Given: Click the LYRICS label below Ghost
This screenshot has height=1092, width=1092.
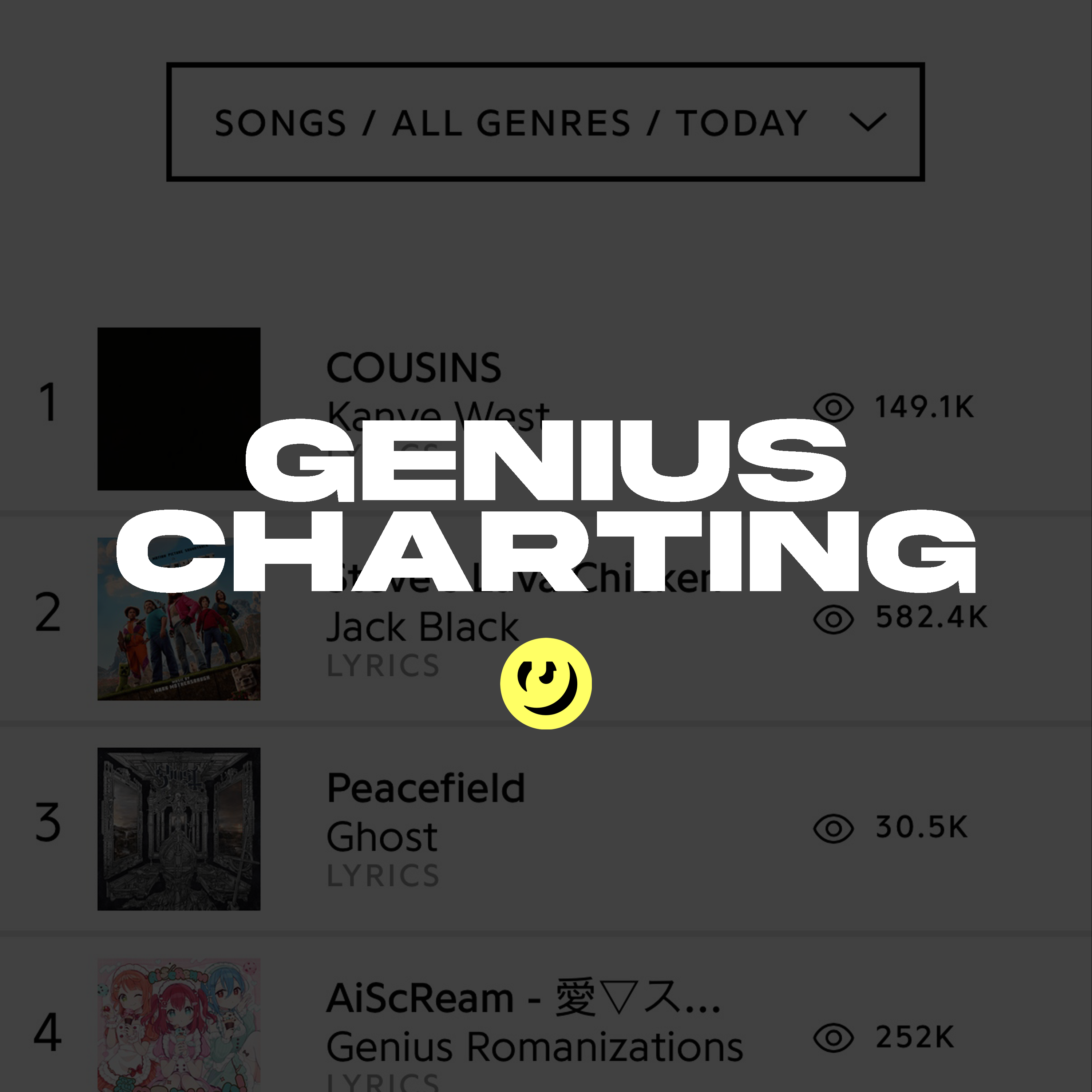Looking at the screenshot, I should pyautogui.click(x=383, y=874).
